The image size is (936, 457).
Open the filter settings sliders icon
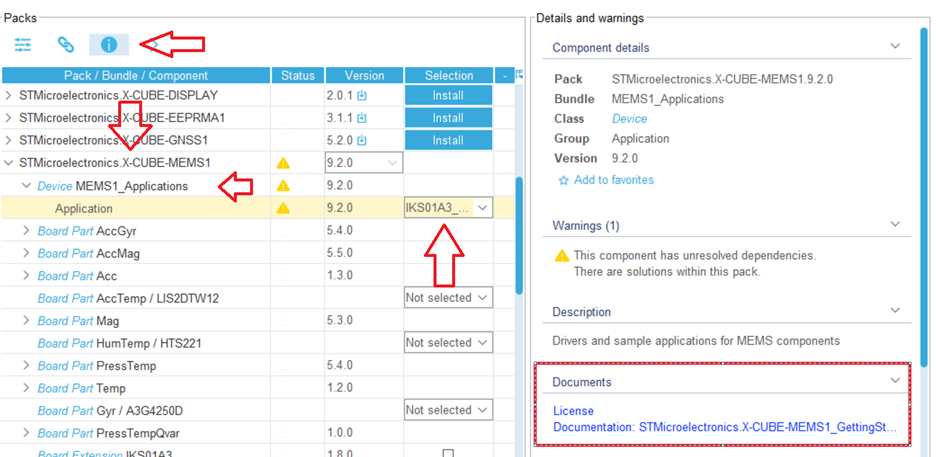(x=23, y=44)
